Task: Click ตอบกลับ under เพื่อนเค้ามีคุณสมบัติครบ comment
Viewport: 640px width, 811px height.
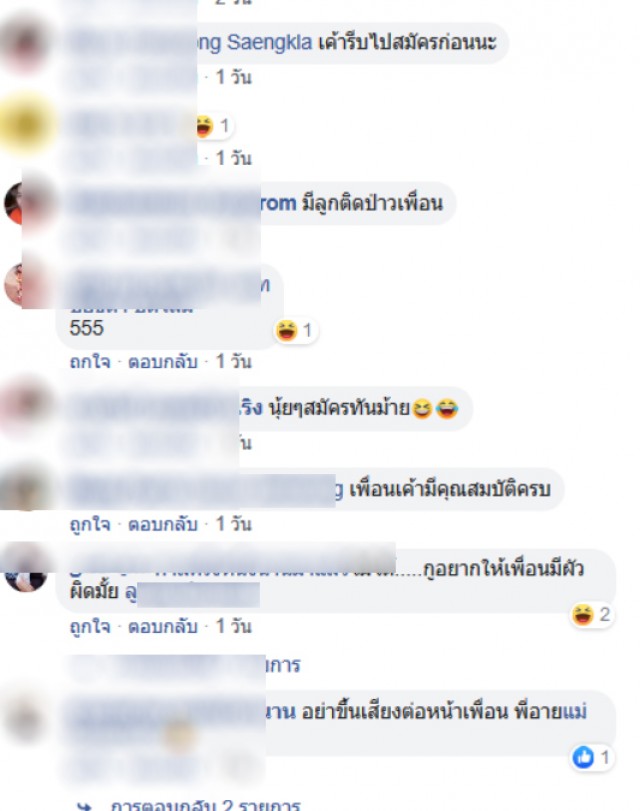Action: [163, 524]
